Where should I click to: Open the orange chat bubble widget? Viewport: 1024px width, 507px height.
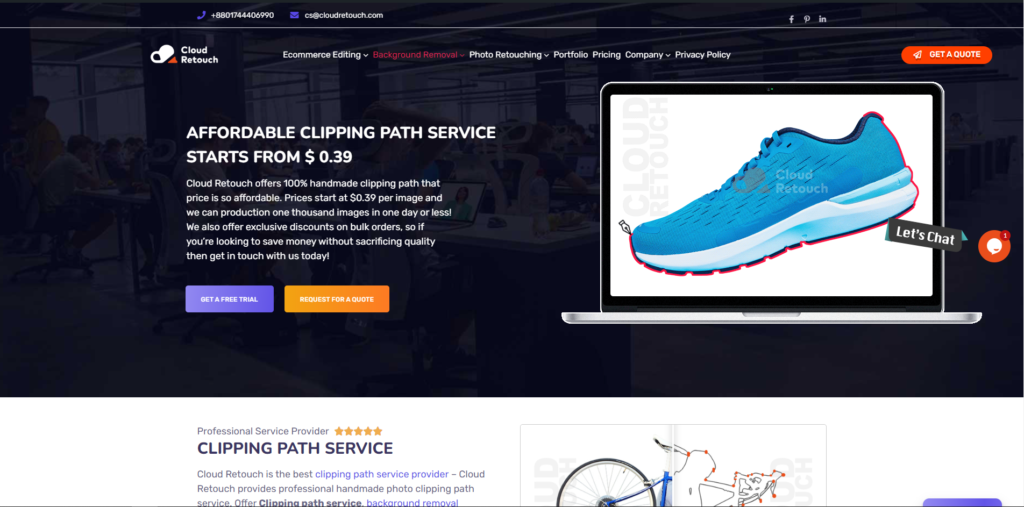pyautogui.click(x=994, y=246)
